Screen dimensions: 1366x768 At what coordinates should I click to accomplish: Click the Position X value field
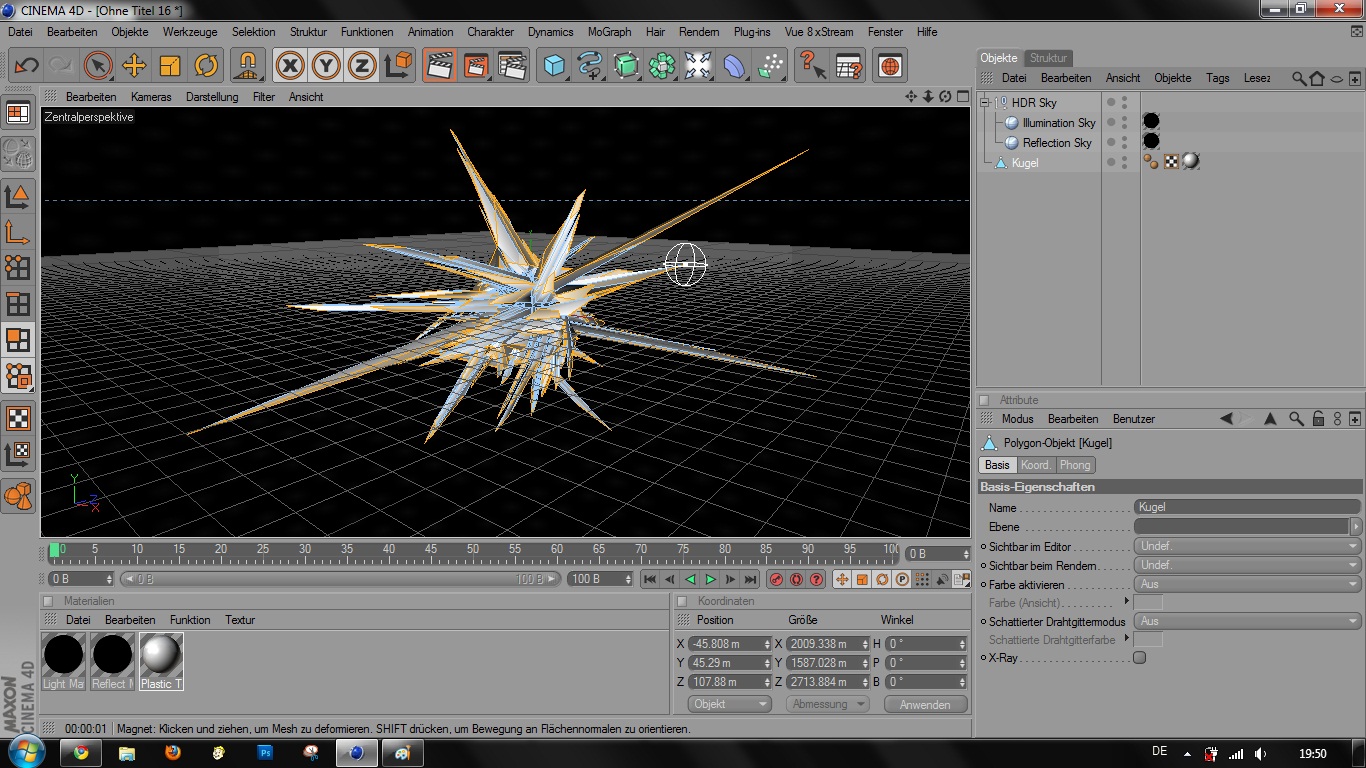point(730,644)
